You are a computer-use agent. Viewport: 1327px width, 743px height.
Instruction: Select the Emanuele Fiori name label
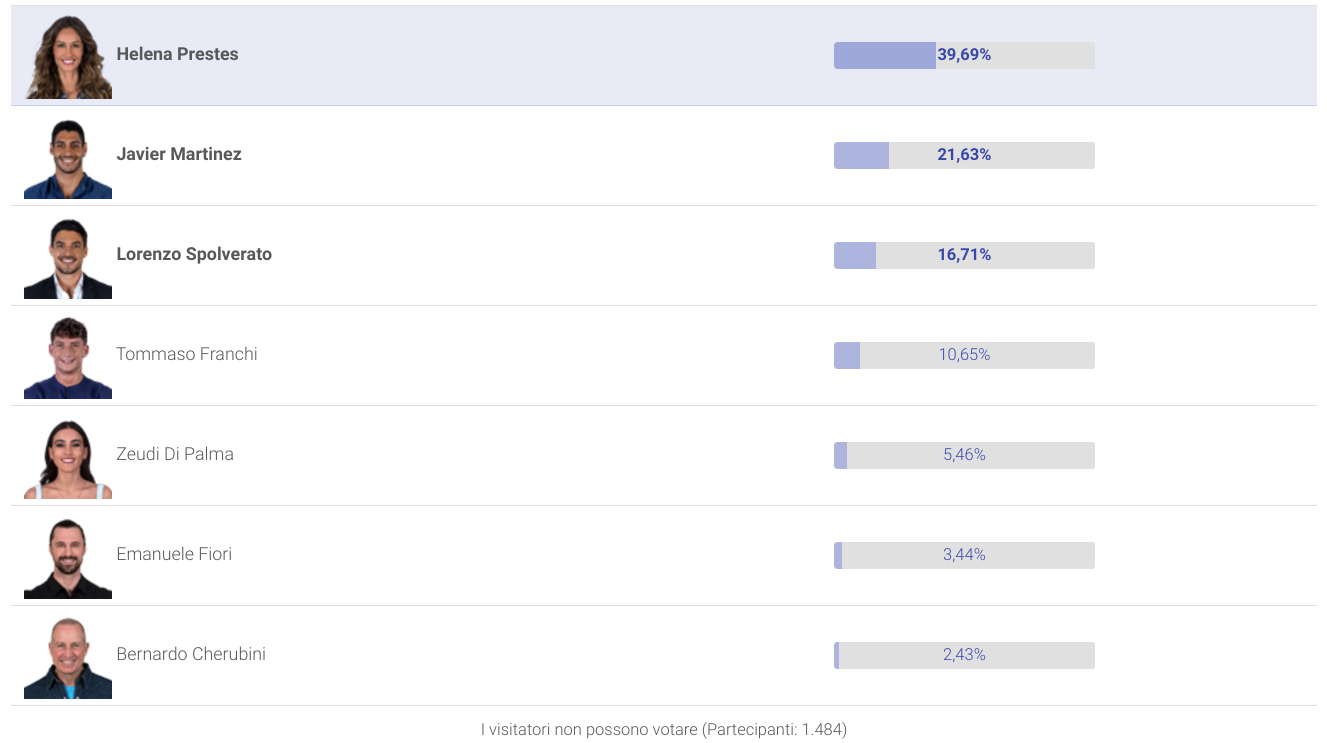pyautogui.click(x=174, y=554)
